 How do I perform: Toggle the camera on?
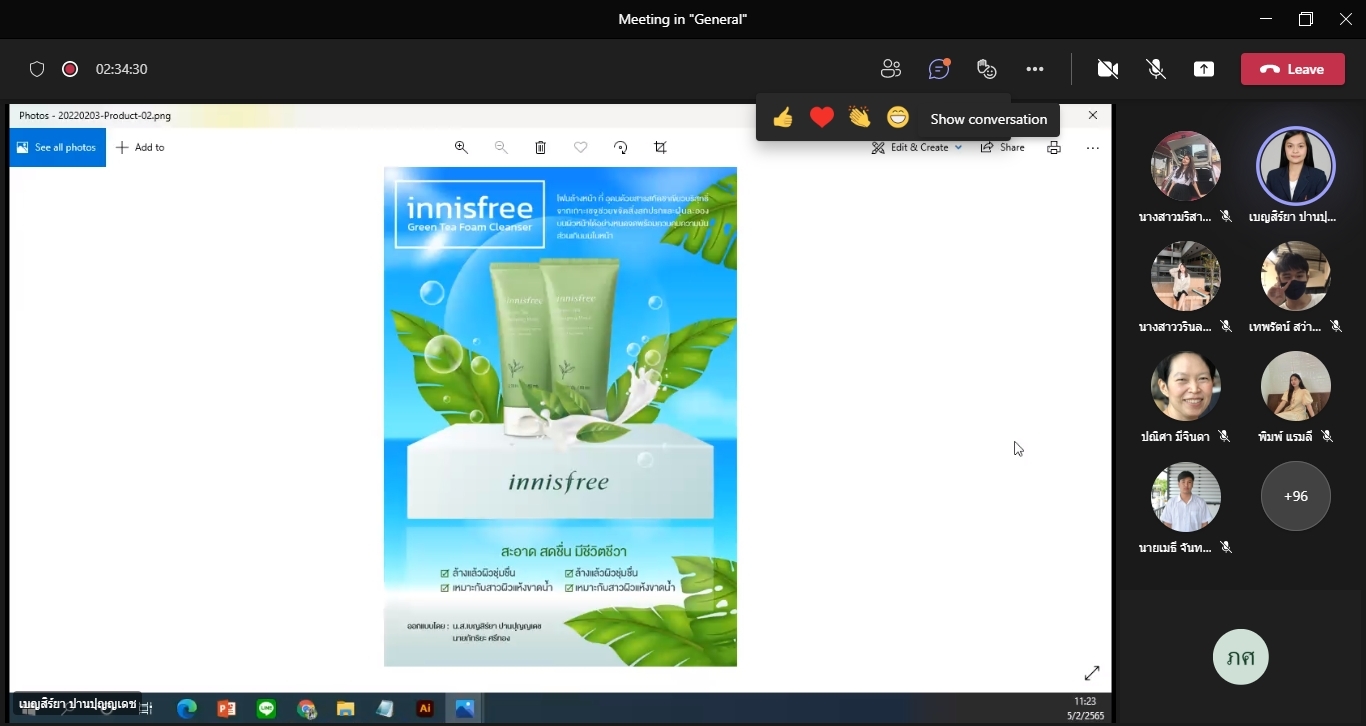tap(1107, 69)
